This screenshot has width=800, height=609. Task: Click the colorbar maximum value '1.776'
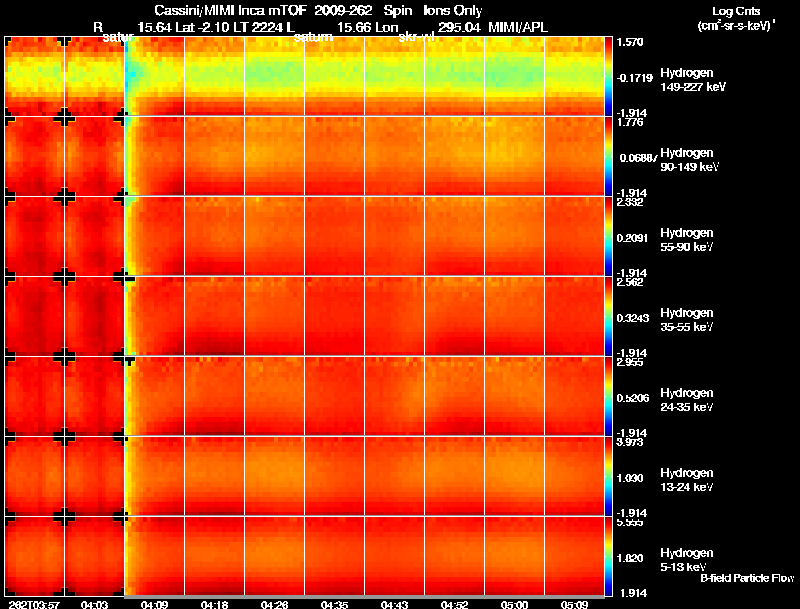631,122
